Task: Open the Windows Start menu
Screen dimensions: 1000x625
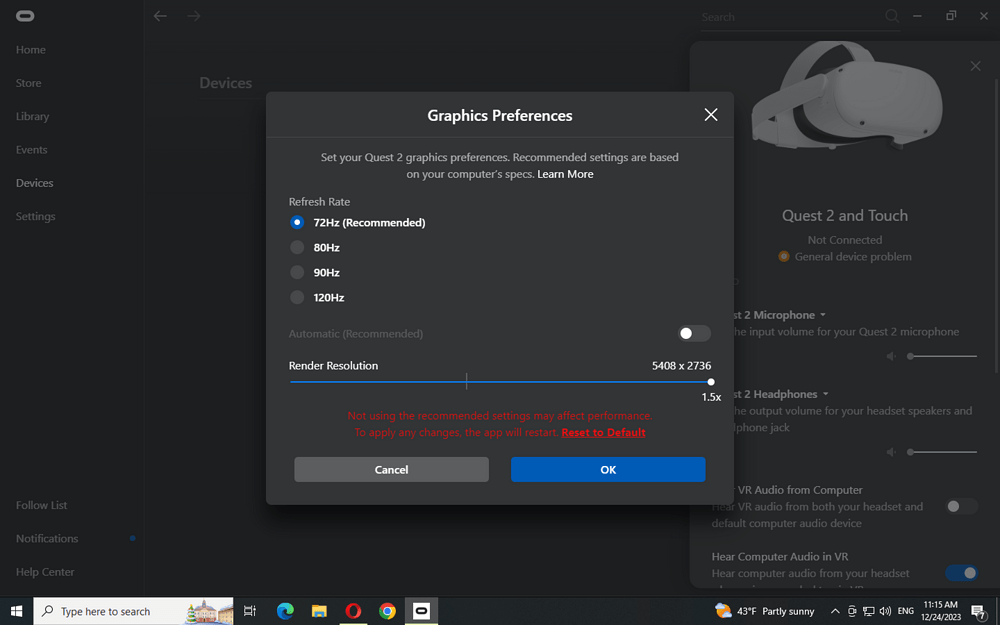Action: [17, 611]
